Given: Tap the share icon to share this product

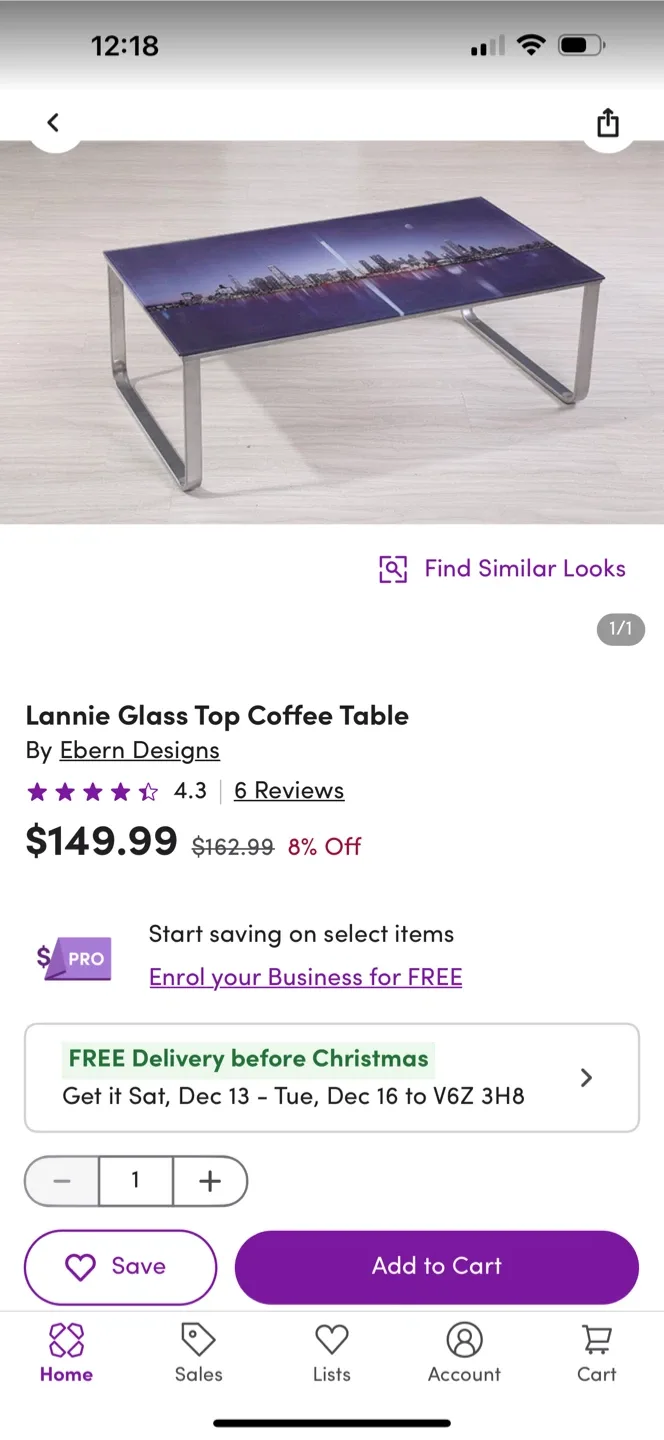Looking at the screenshot, I should click(607, 122).
